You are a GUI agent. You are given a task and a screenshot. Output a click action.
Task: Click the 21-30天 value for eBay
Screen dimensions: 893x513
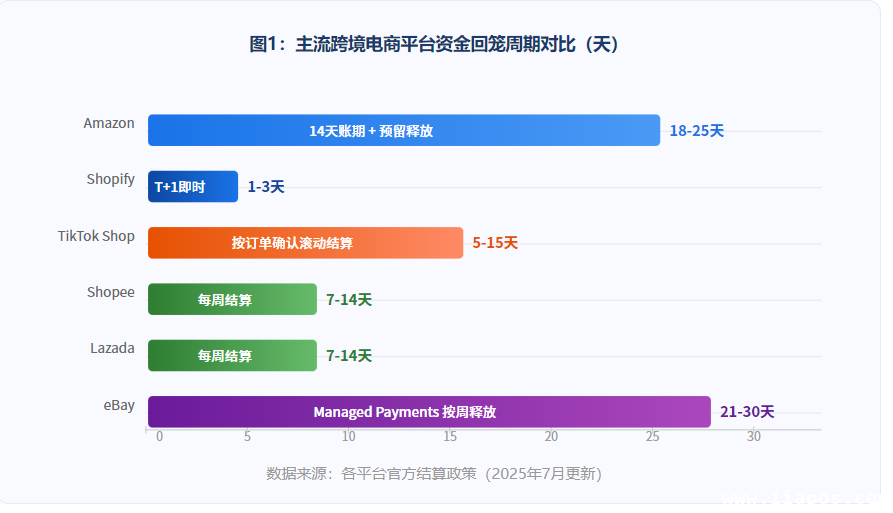[x=747, y=412]
